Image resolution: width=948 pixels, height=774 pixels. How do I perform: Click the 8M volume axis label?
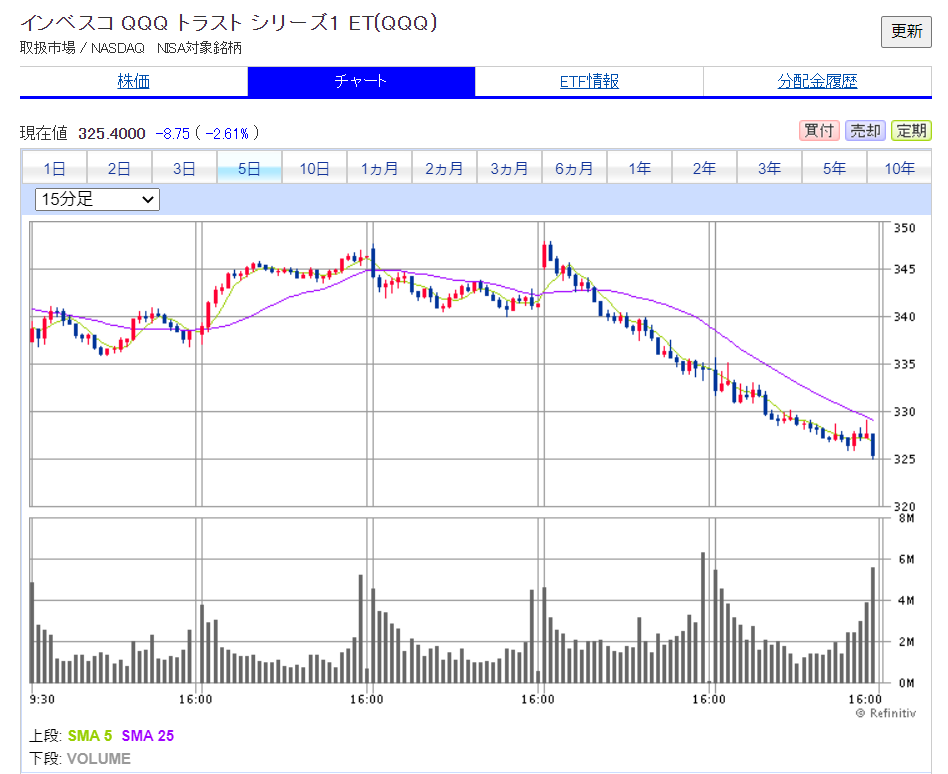(x=906, y=518)
